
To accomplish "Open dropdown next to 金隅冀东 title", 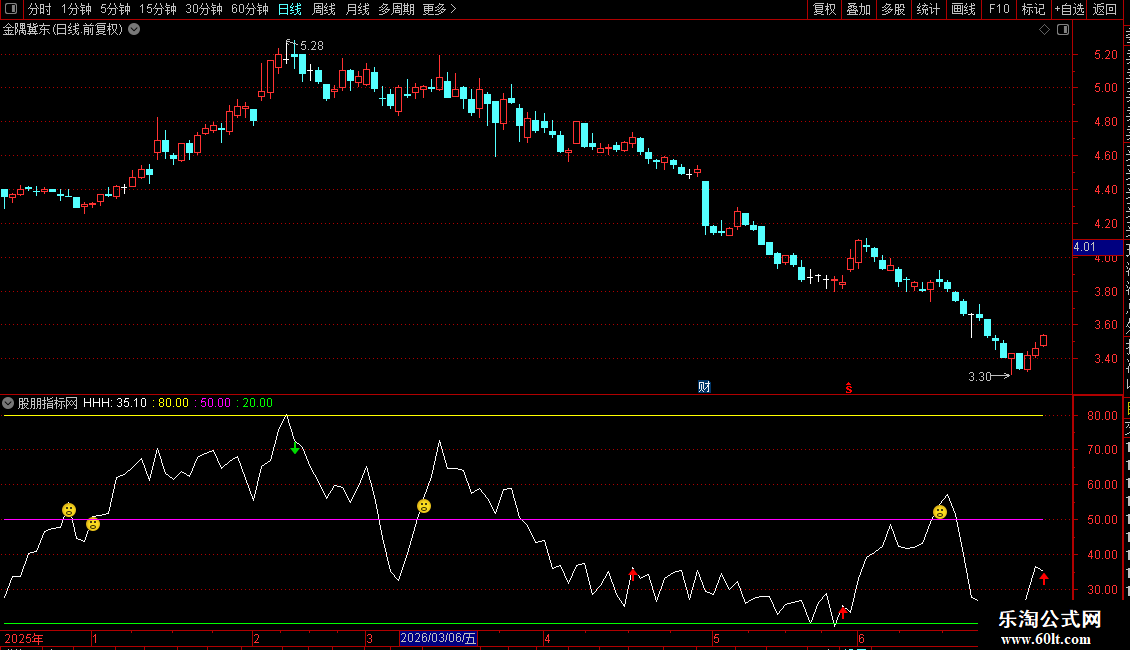I will (x=134, y=29).
